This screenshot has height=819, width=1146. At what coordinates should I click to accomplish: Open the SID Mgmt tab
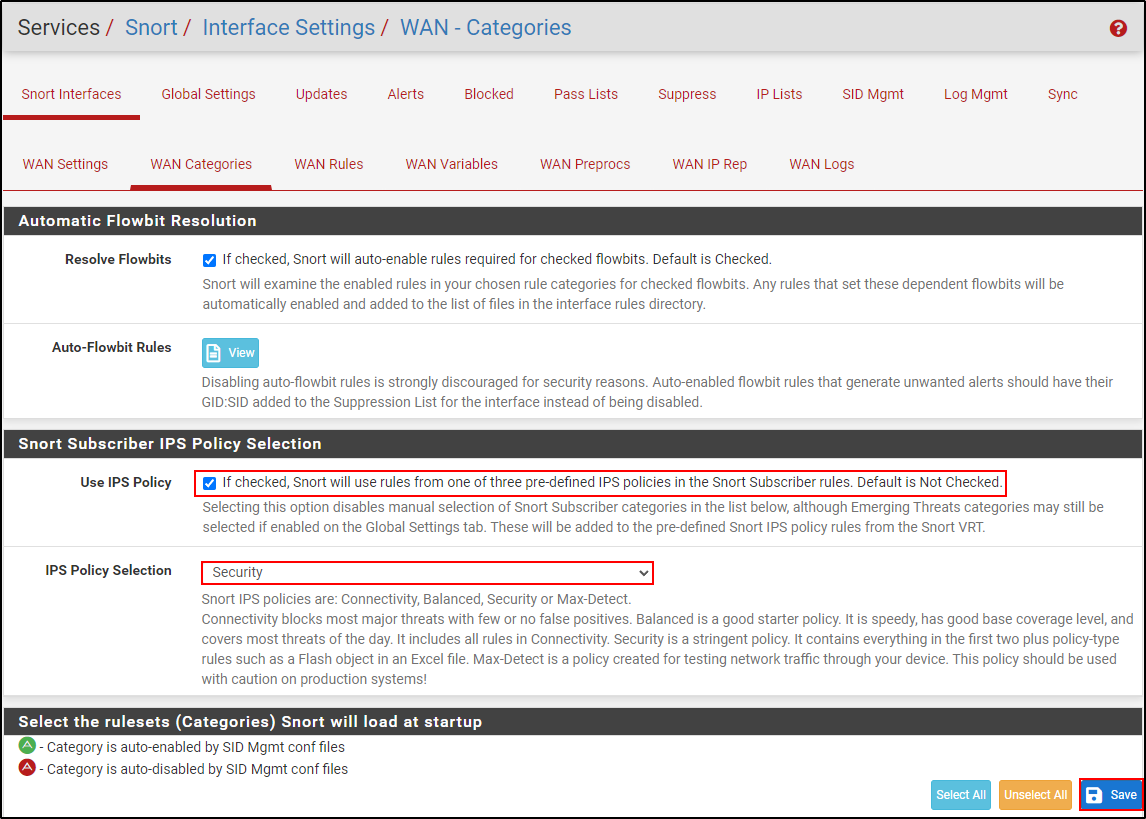pyautogui.click(x=873, y=94)
